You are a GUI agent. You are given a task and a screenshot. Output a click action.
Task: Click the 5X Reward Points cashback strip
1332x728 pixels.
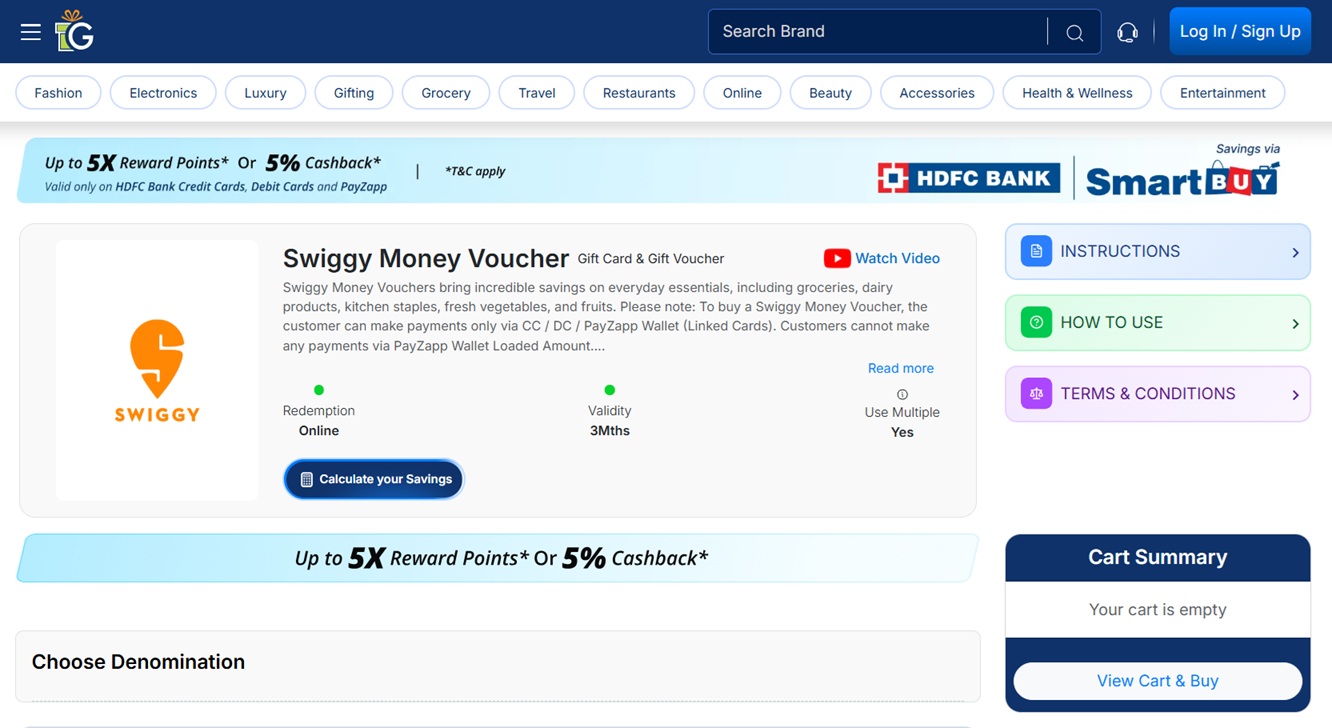tap(497, 558)
